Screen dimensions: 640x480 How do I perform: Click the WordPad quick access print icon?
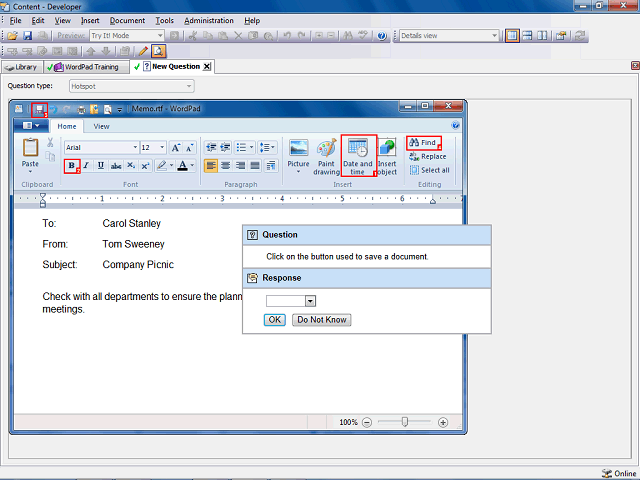click(81, 109)
